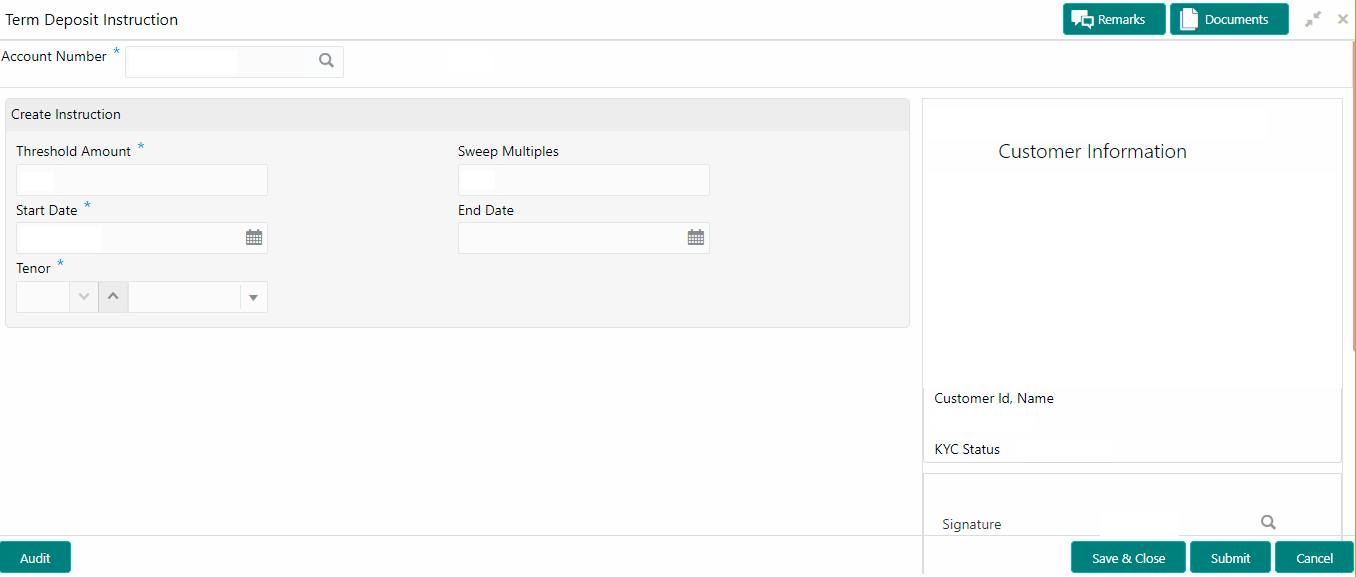Submit the term deposit instruction
Viewport: 1356px width, 577px height.
[1230, 558]
